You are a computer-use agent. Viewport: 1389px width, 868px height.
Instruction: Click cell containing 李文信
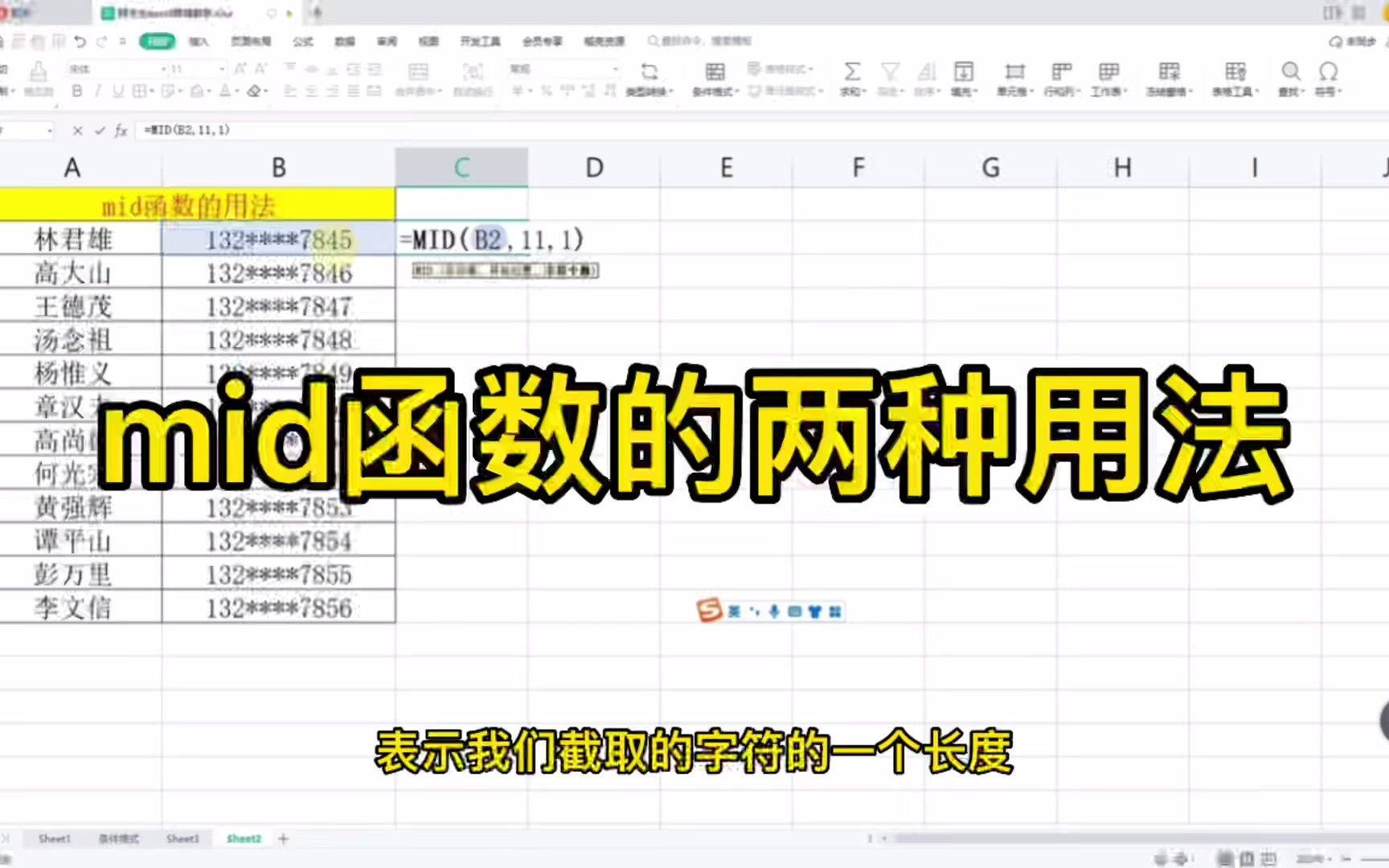point(80,607)
